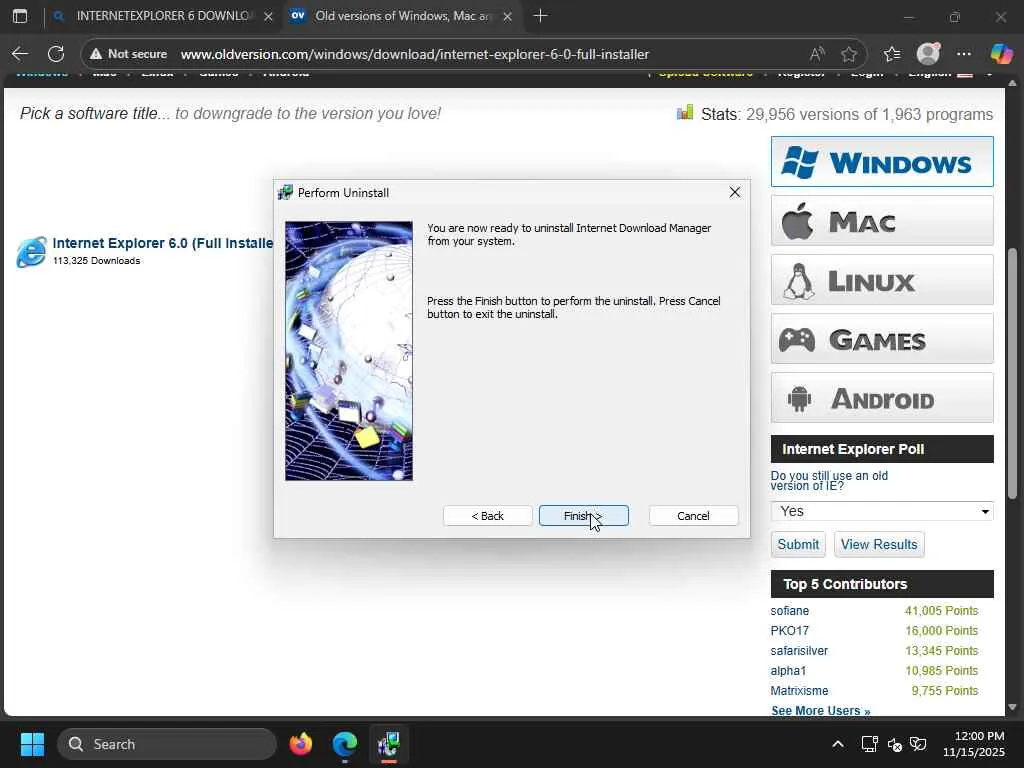
Task: Click the scrollbar down arrow
Action: 1012,707
